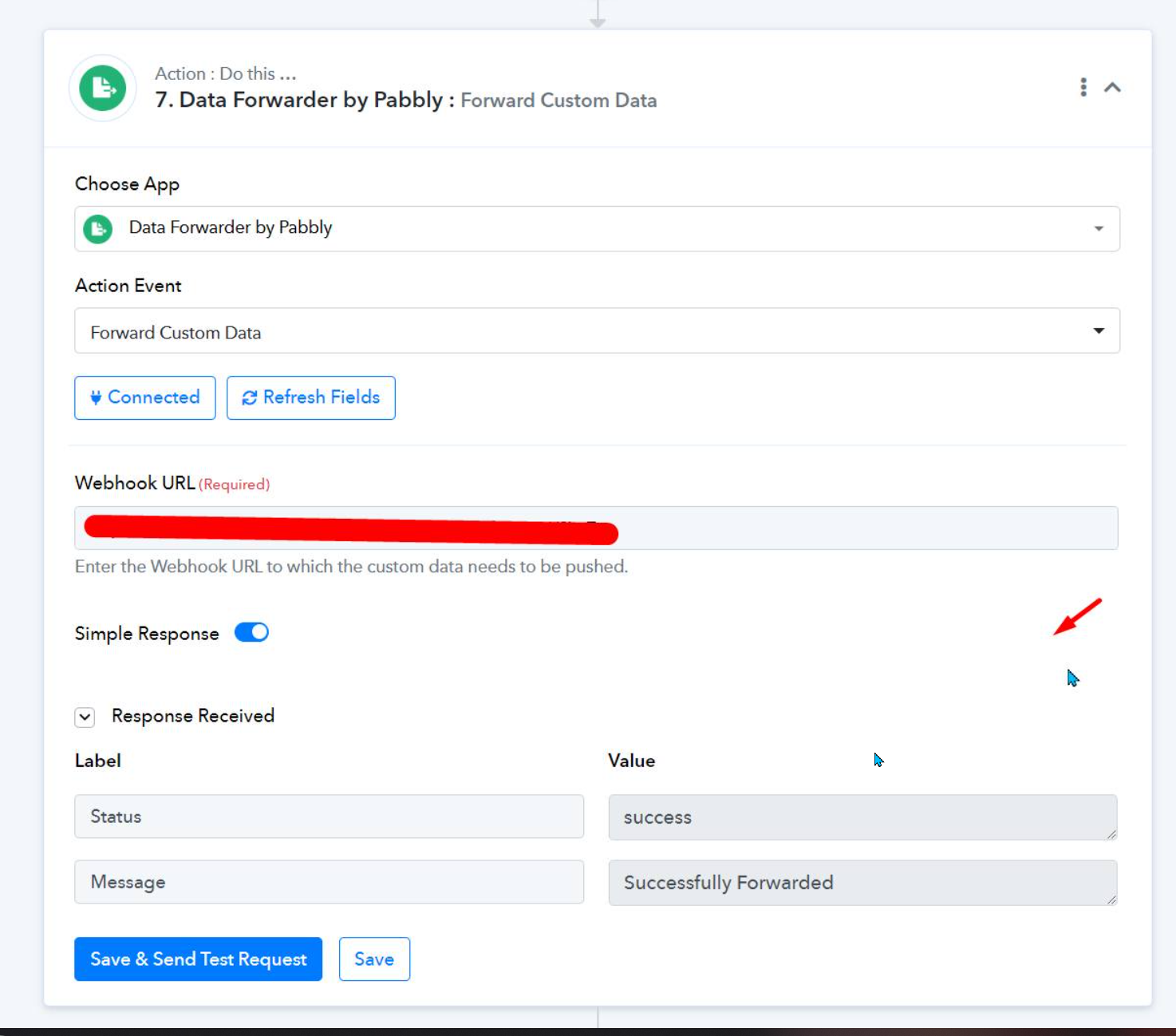This screenshot has height=1036, width=1176.
Task: Click the Connected button
Action: (x=145, y=397)
